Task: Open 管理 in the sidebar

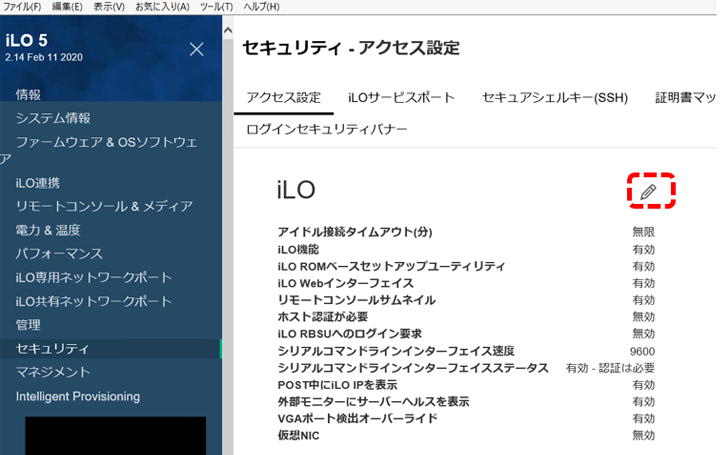Action: [28, 325]
